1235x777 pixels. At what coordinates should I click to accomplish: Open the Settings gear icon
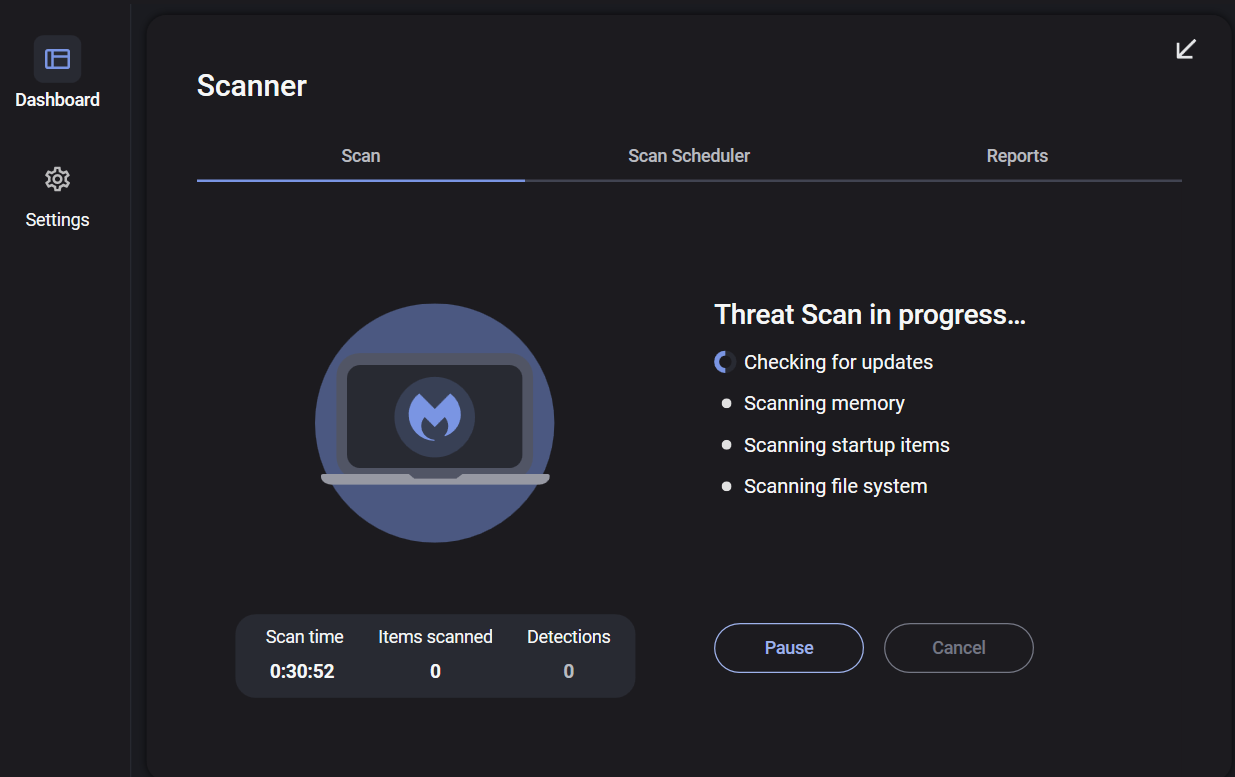coord(57,179)
